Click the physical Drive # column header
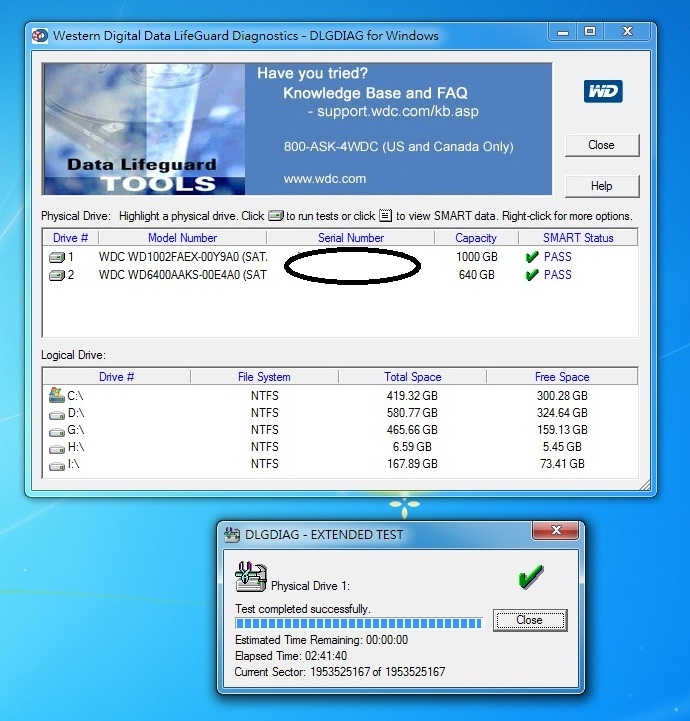Viewport: 690px width, 721px height. [70, 238]
